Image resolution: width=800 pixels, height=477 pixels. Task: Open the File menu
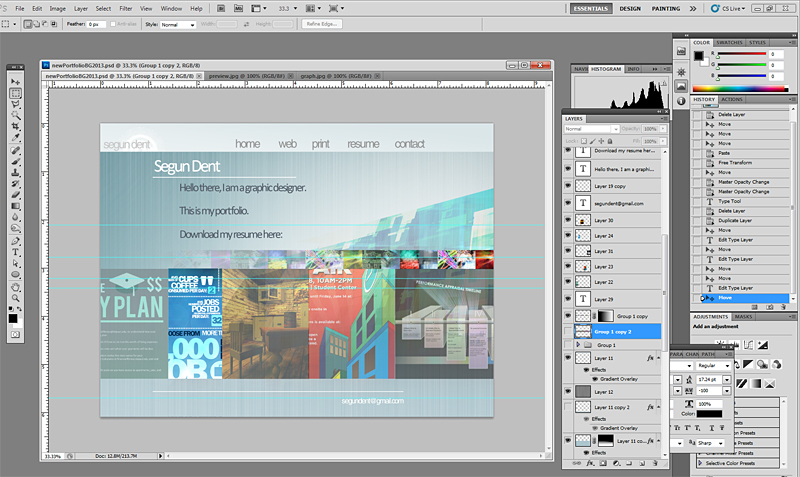pyautogui.click(x=20, y=9)
